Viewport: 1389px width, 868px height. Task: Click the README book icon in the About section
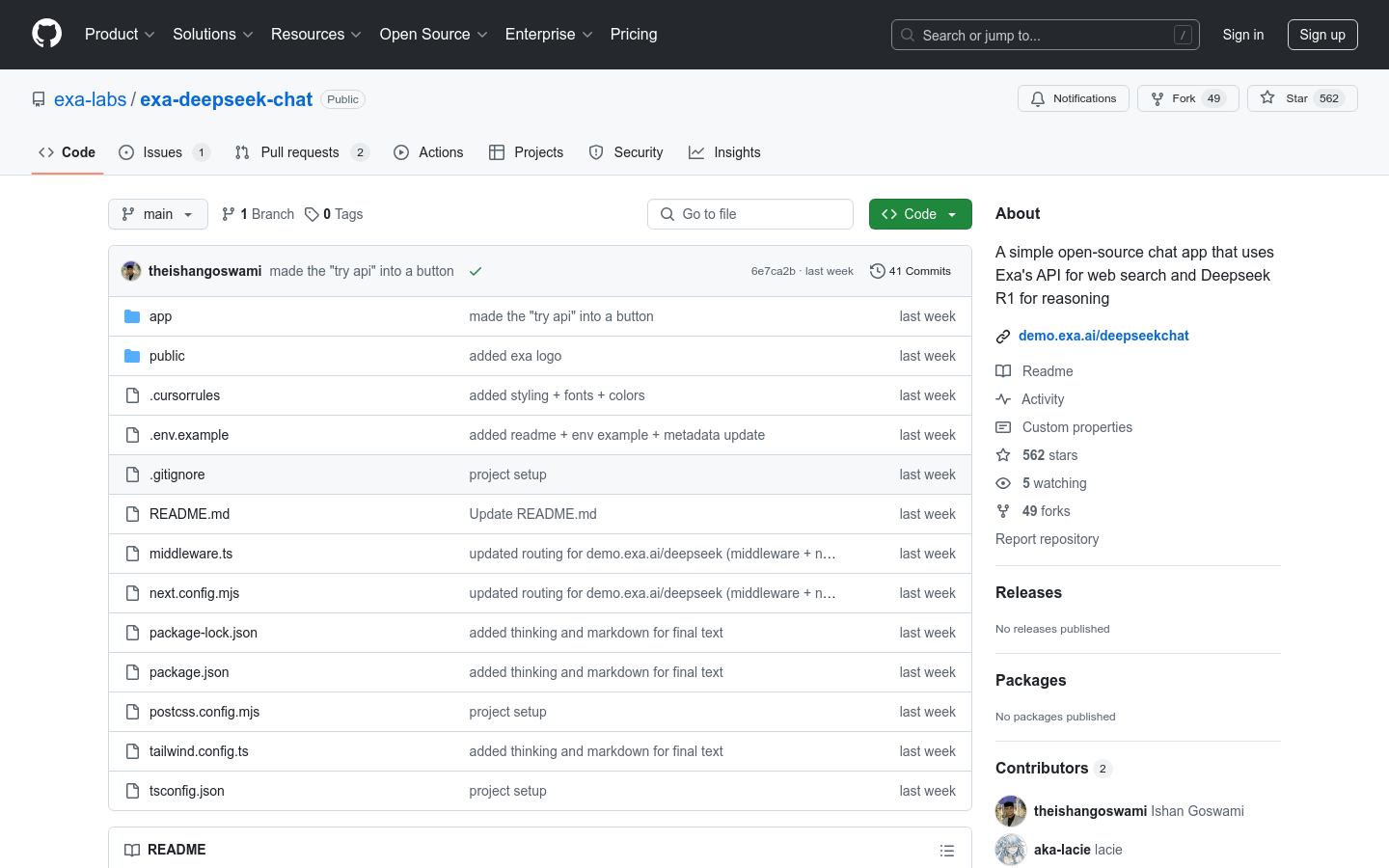(1003, 370)
